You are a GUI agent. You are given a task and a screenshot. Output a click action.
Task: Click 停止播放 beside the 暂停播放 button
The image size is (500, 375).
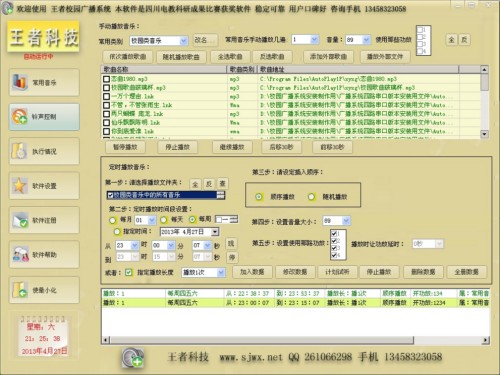(x=178, y=147)
